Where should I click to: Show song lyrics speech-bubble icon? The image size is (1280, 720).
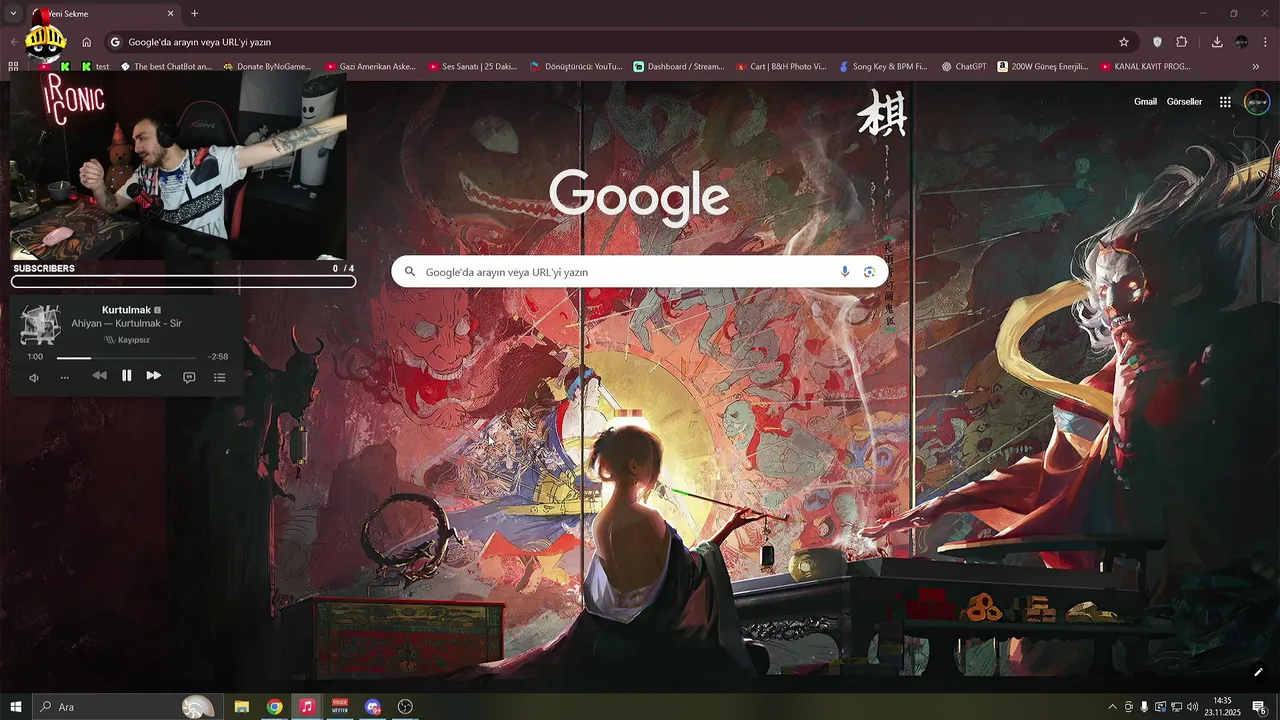coord(189,377)
